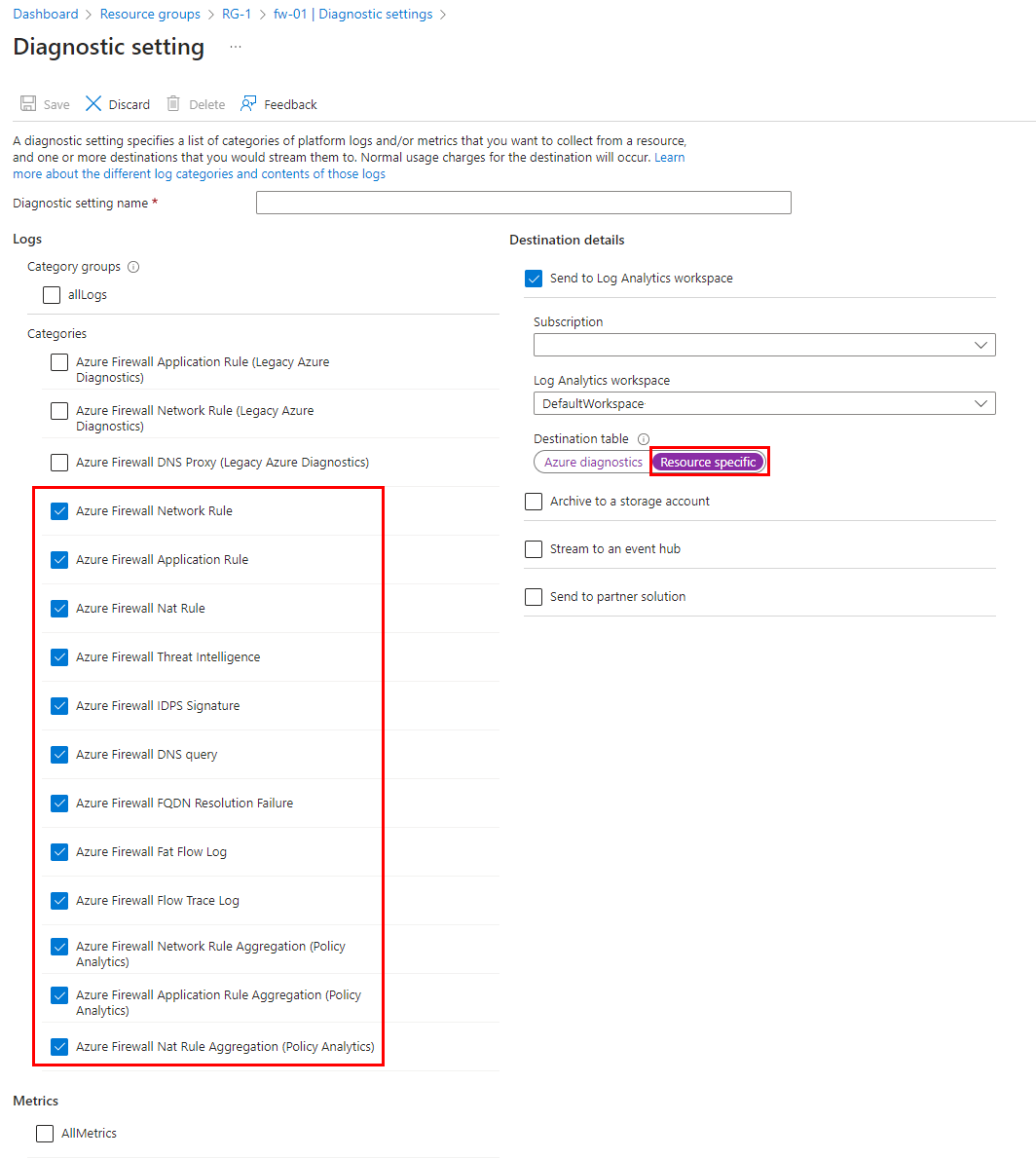Switch destination table to Azure diagnostics
The width and height of the screenshot is (1036, 1159).
[591, 462]
